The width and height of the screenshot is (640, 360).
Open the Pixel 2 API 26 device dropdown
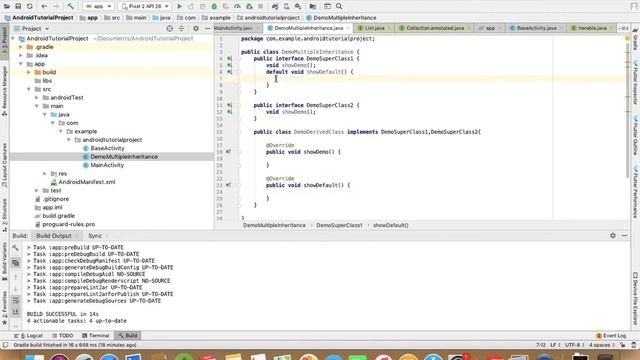(145, 7)
